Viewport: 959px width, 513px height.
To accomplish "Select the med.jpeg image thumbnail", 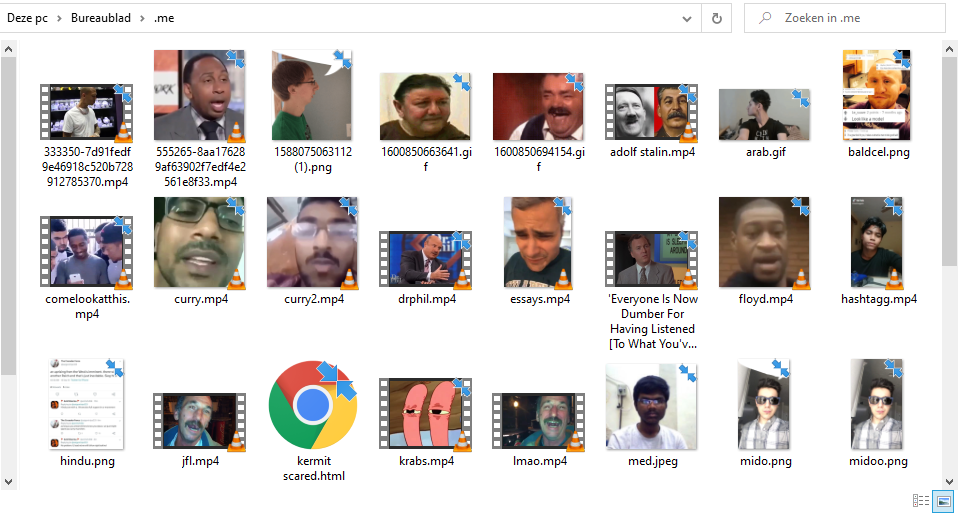I will click(651, 406).
